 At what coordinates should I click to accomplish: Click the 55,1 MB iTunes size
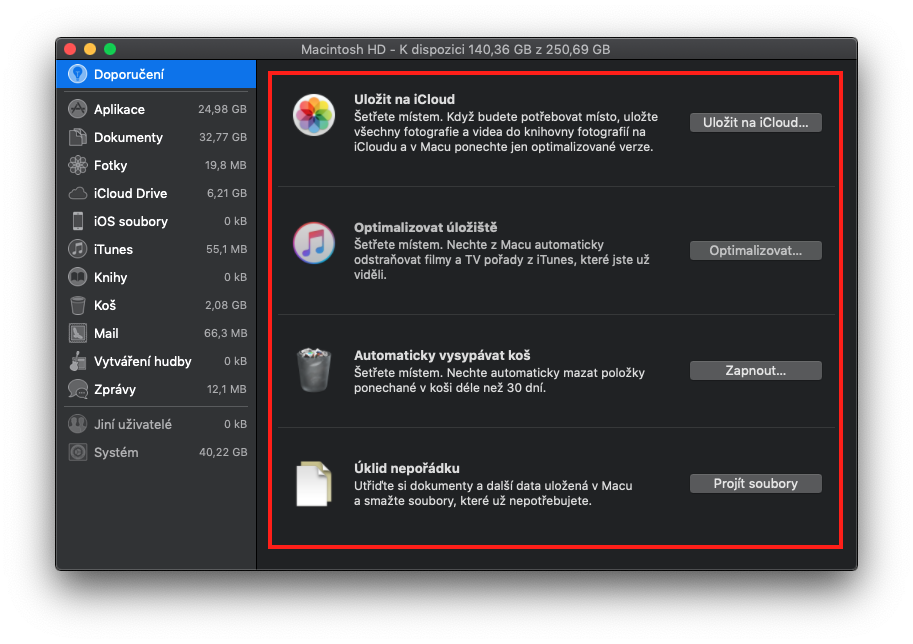click(226, 249)
